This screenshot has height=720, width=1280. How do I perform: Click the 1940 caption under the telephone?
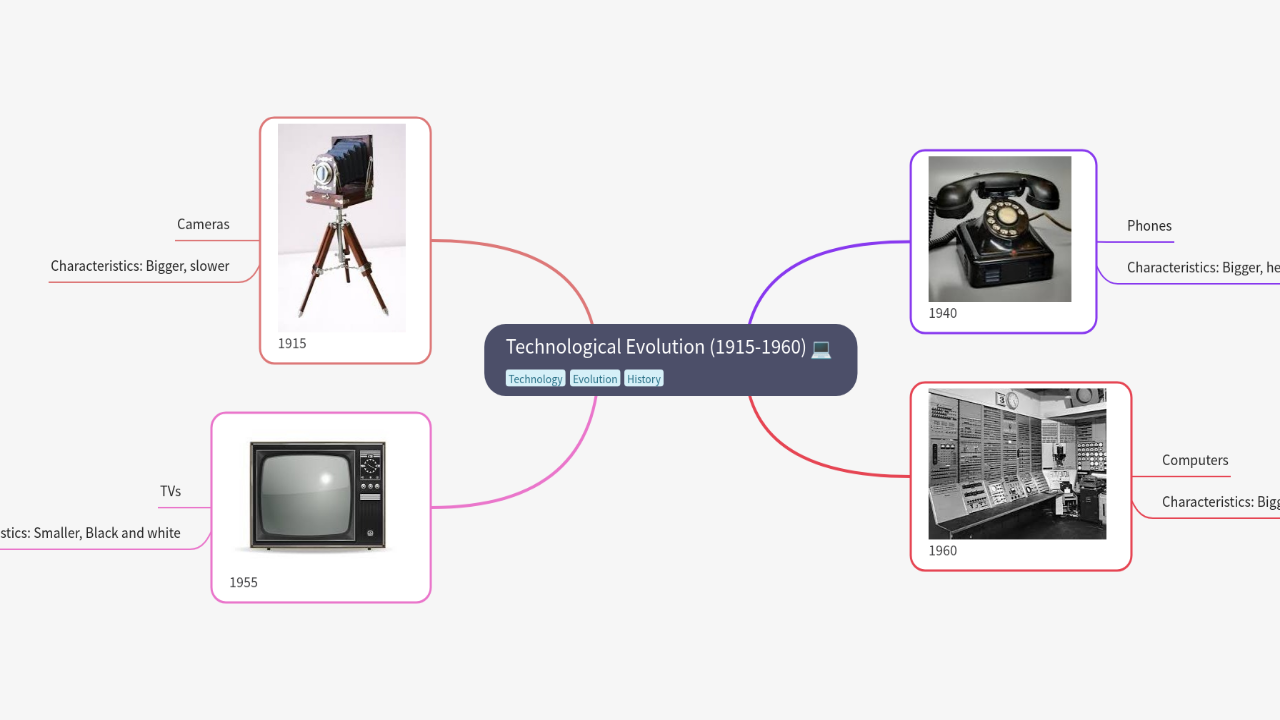pos(942,313)
